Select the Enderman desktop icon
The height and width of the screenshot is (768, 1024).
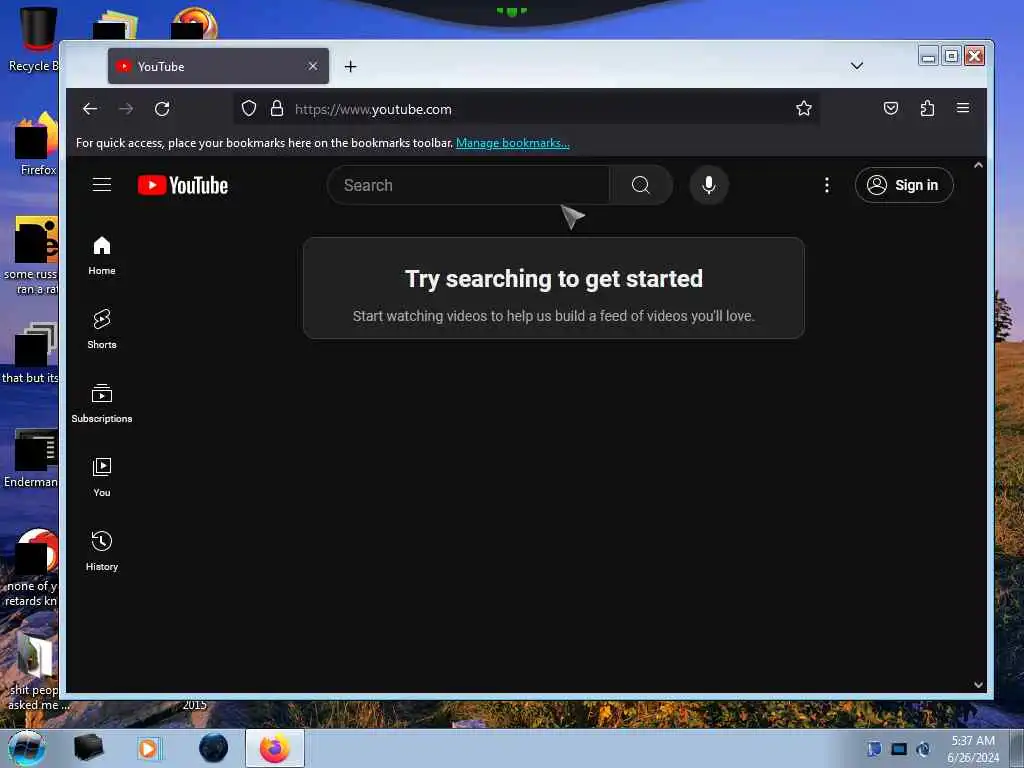coord(31,458)
